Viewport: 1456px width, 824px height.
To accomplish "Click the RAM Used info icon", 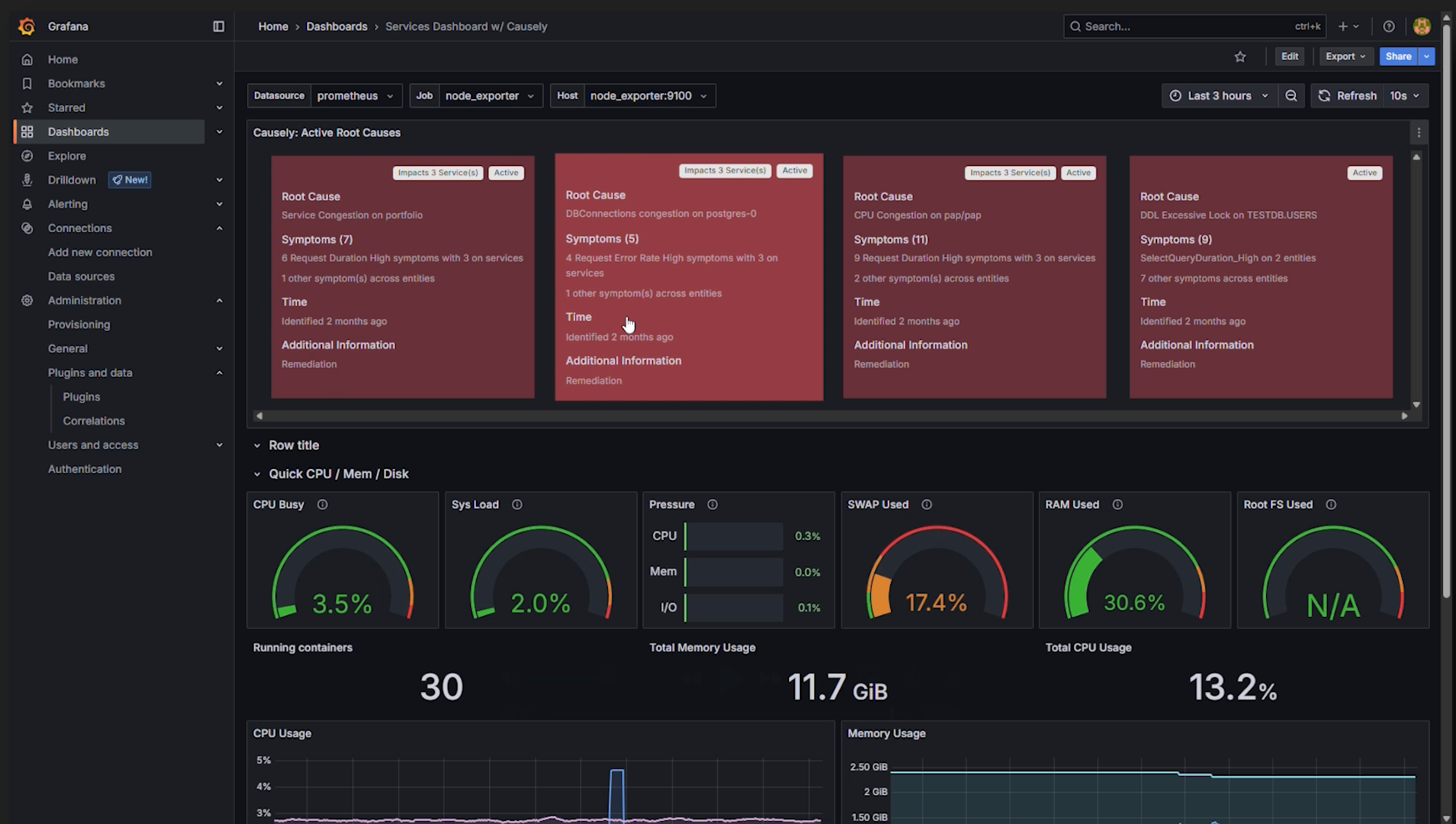I will [1116, 504].
